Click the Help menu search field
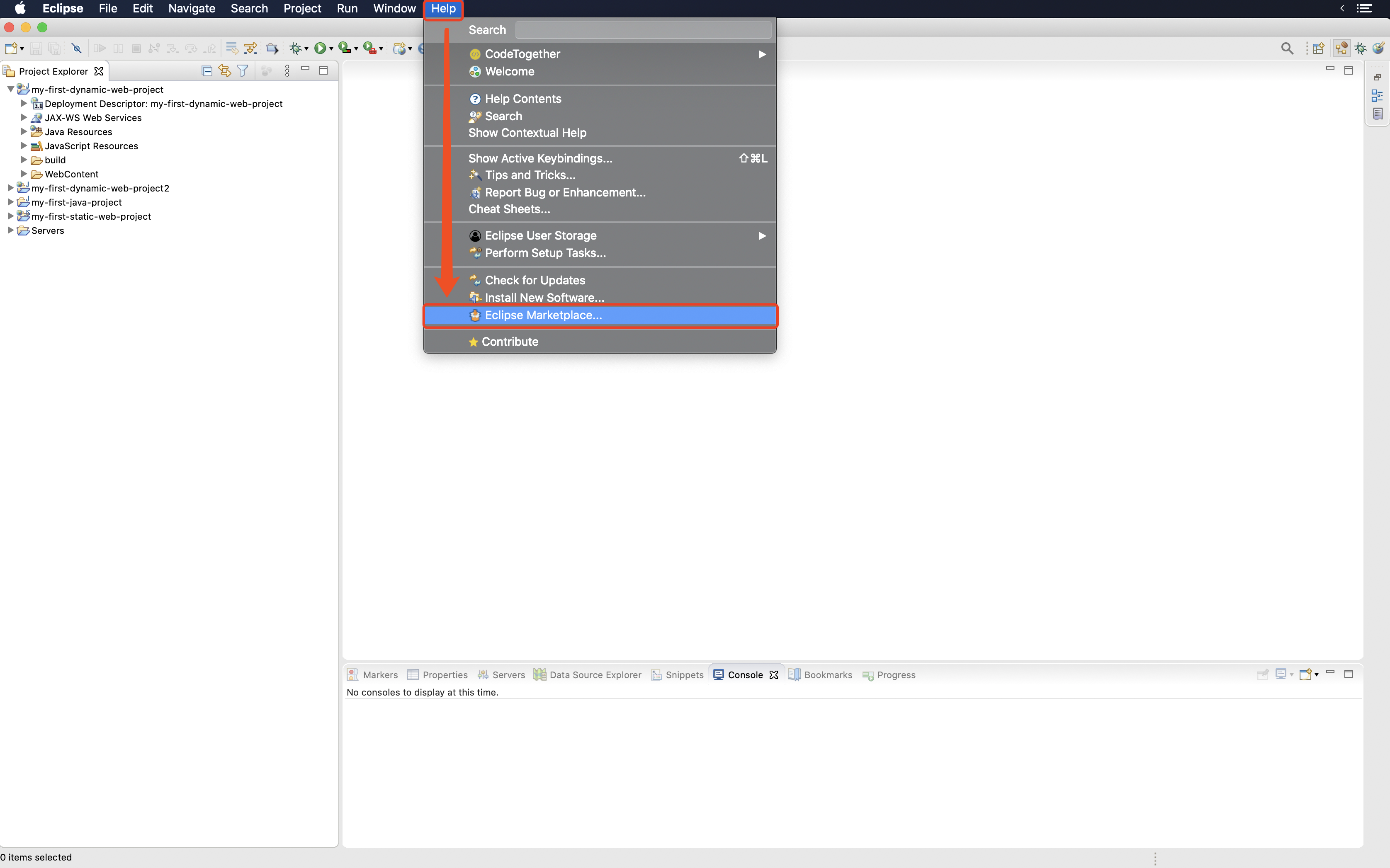The width and height of the screenshot is (1390, 868). 643,30
